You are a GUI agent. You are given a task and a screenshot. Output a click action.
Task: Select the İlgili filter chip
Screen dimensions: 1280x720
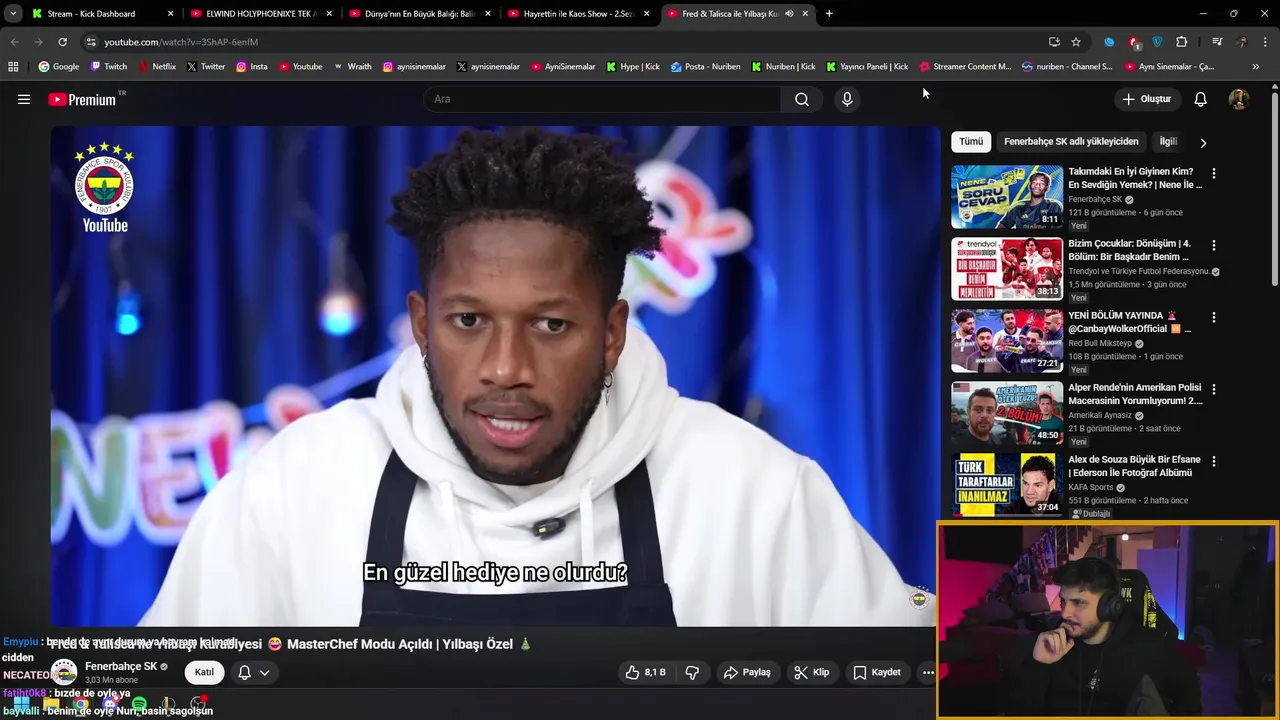click(1168, 142)
